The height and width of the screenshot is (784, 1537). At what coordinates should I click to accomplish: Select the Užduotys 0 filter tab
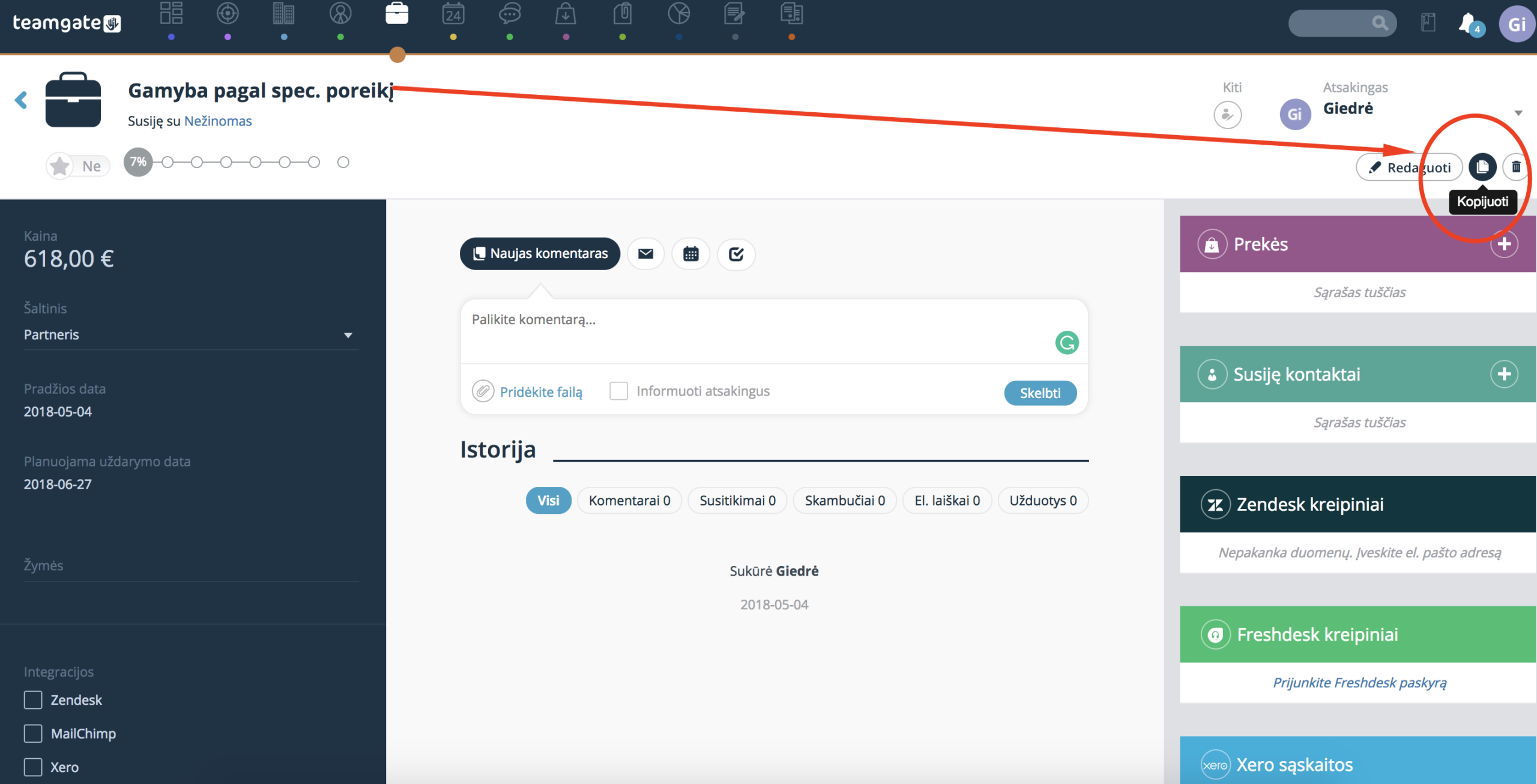[x=1043, y=501]
